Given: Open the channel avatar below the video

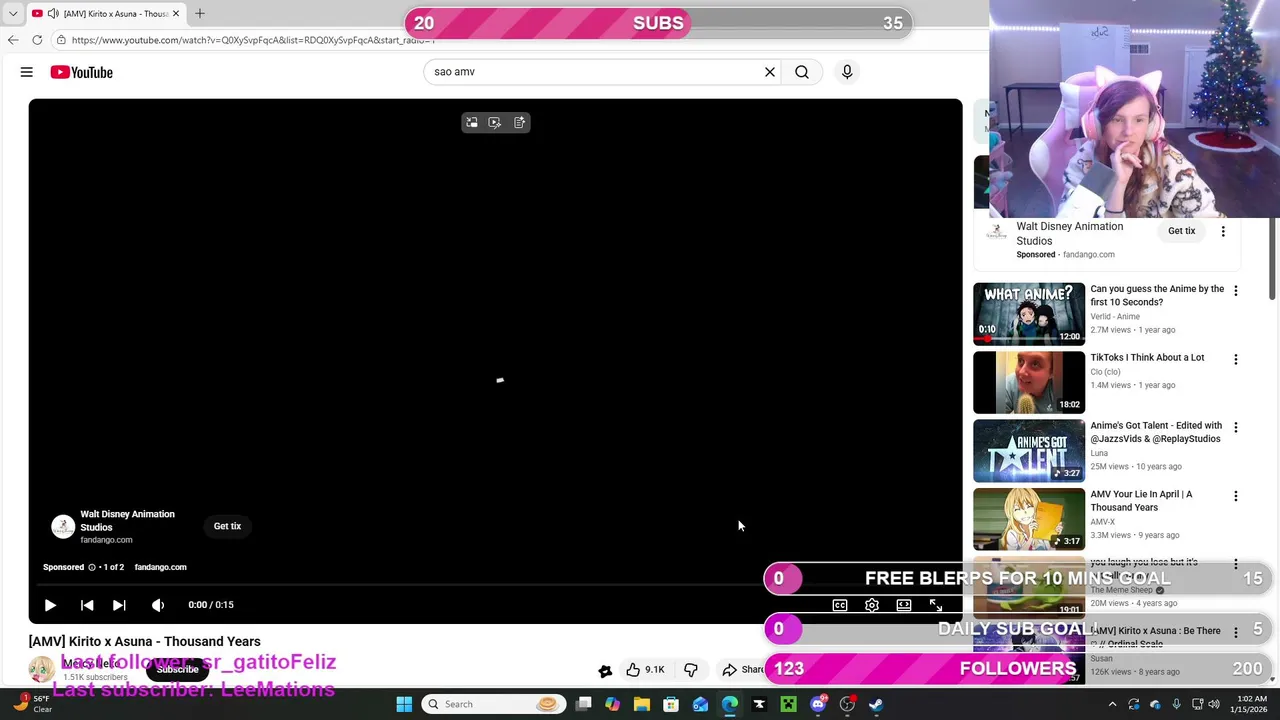Looking at the screenshot, I should click(x=41, y=670).
